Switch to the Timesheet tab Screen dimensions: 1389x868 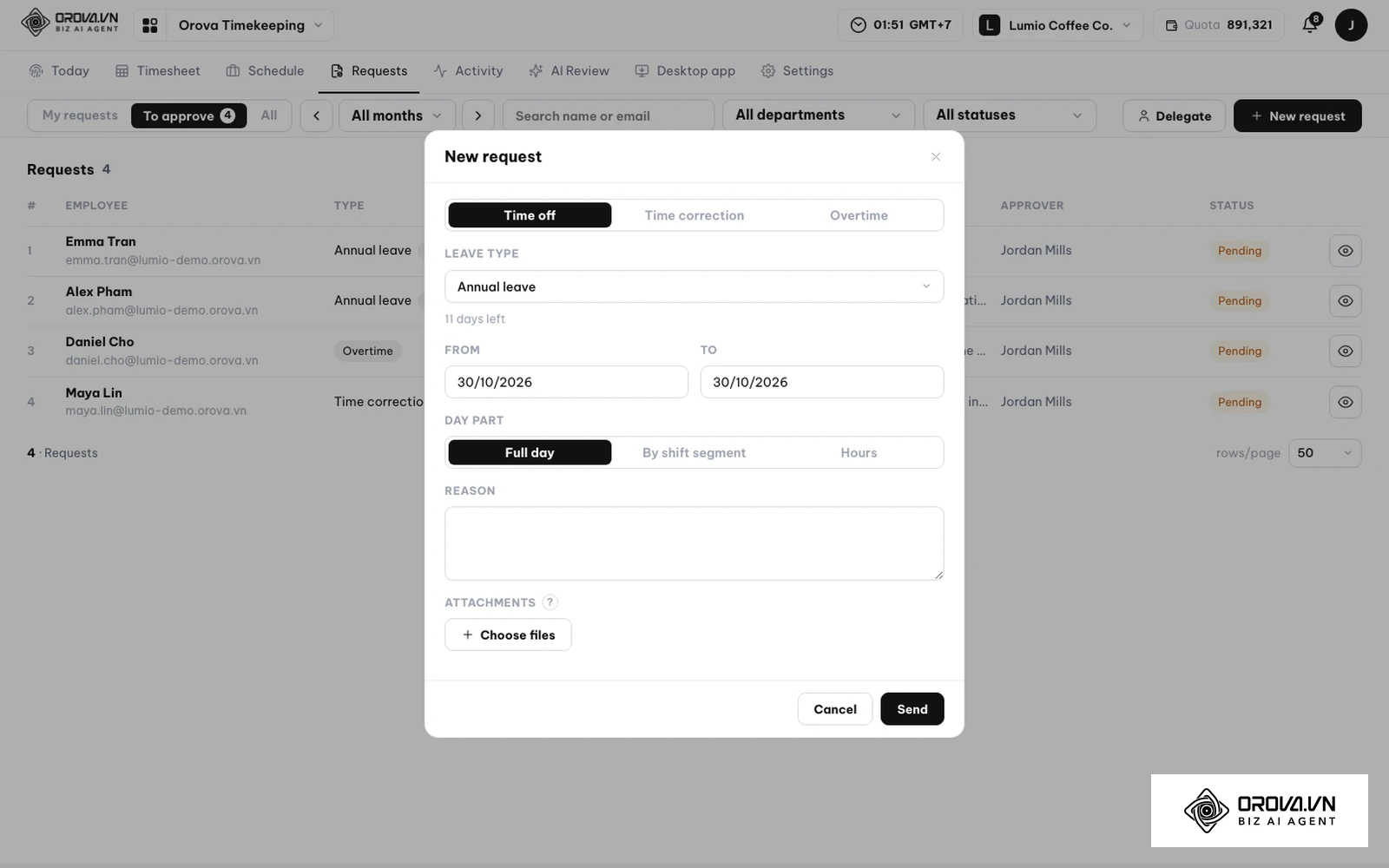point(158,71)
